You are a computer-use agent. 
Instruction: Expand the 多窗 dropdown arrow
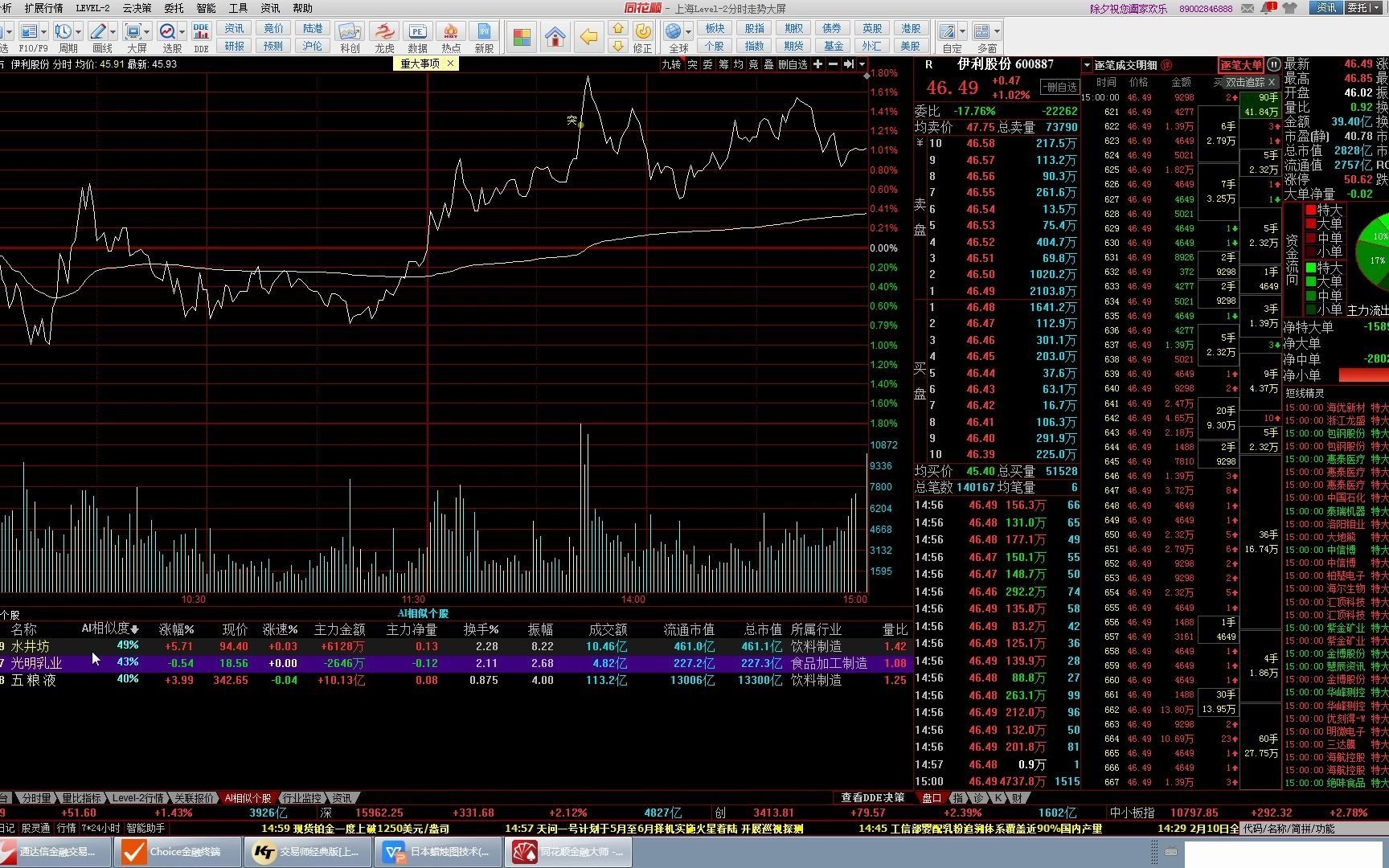coord(996,32)
